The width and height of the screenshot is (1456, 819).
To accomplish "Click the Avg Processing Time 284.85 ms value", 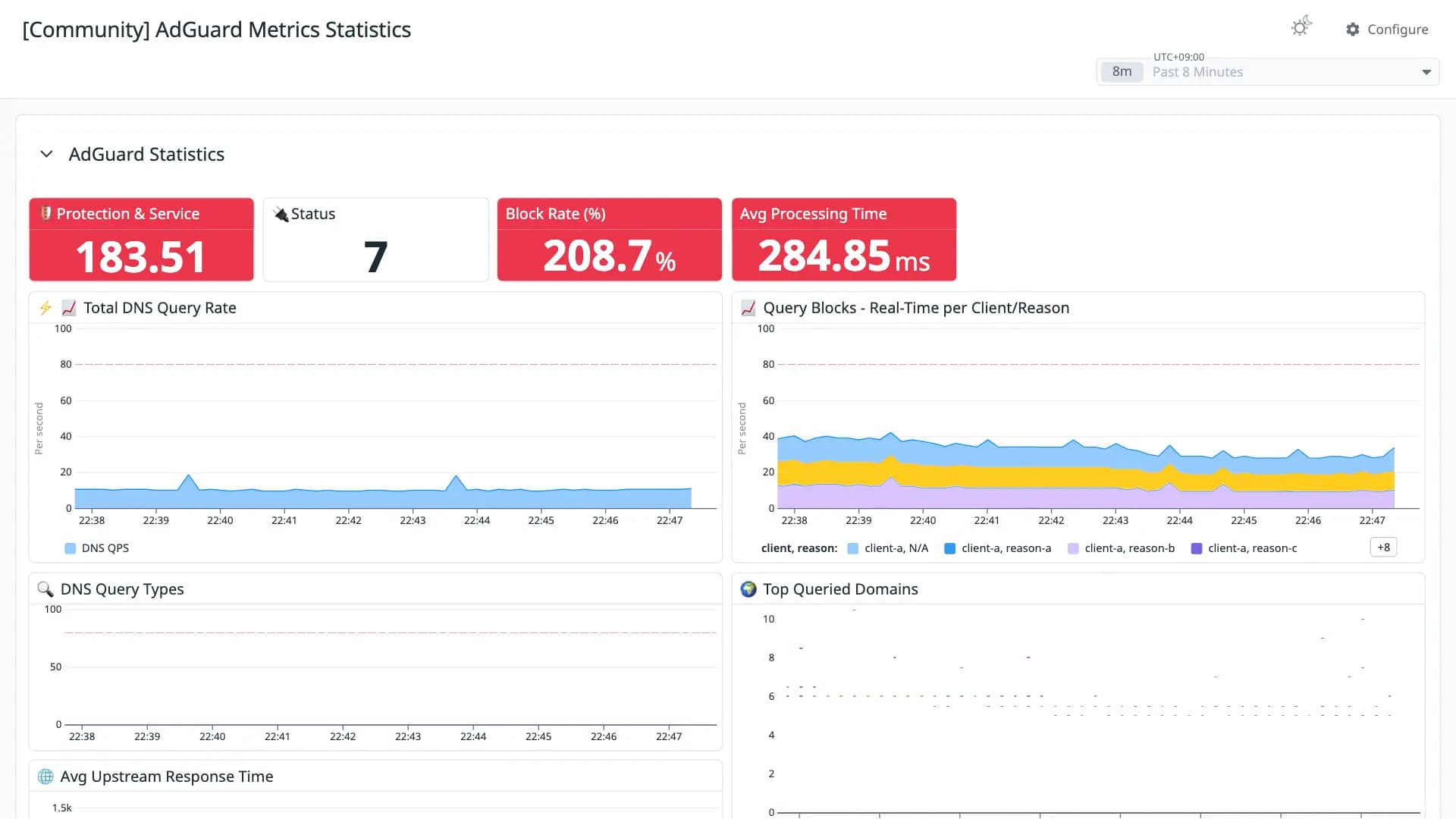I will (x=844, y=256).
